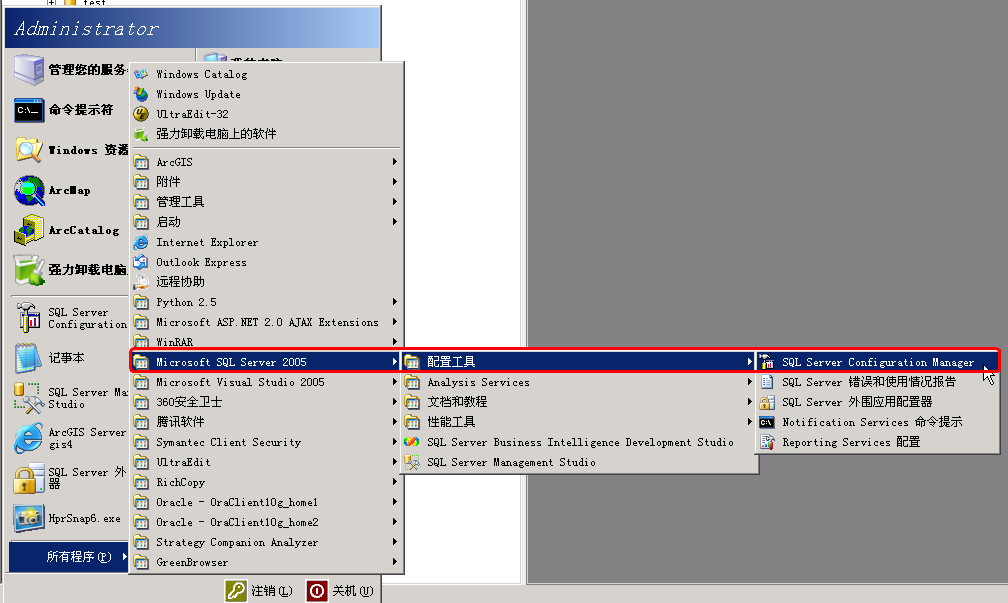Click SQL Server 外围应用配置器 lock icon

(x=766, y=402)
